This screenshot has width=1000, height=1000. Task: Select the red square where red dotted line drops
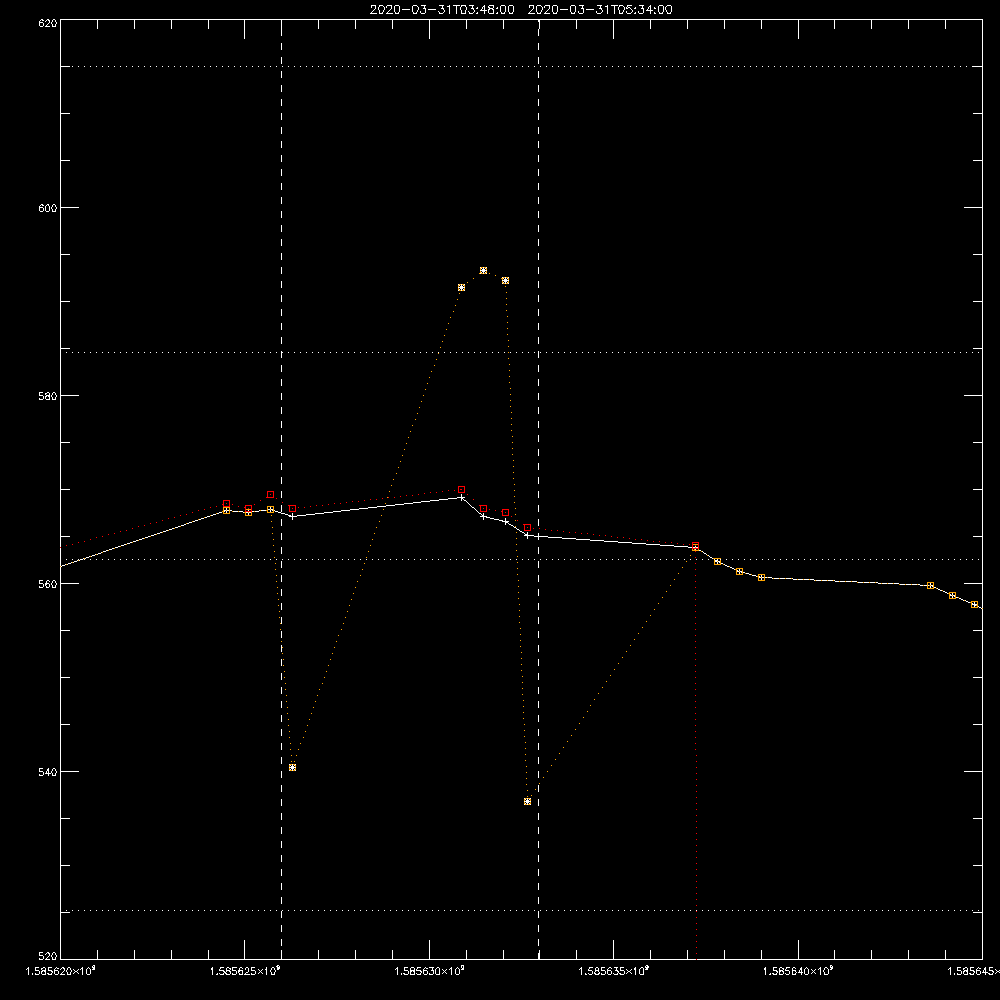(696, 546)
